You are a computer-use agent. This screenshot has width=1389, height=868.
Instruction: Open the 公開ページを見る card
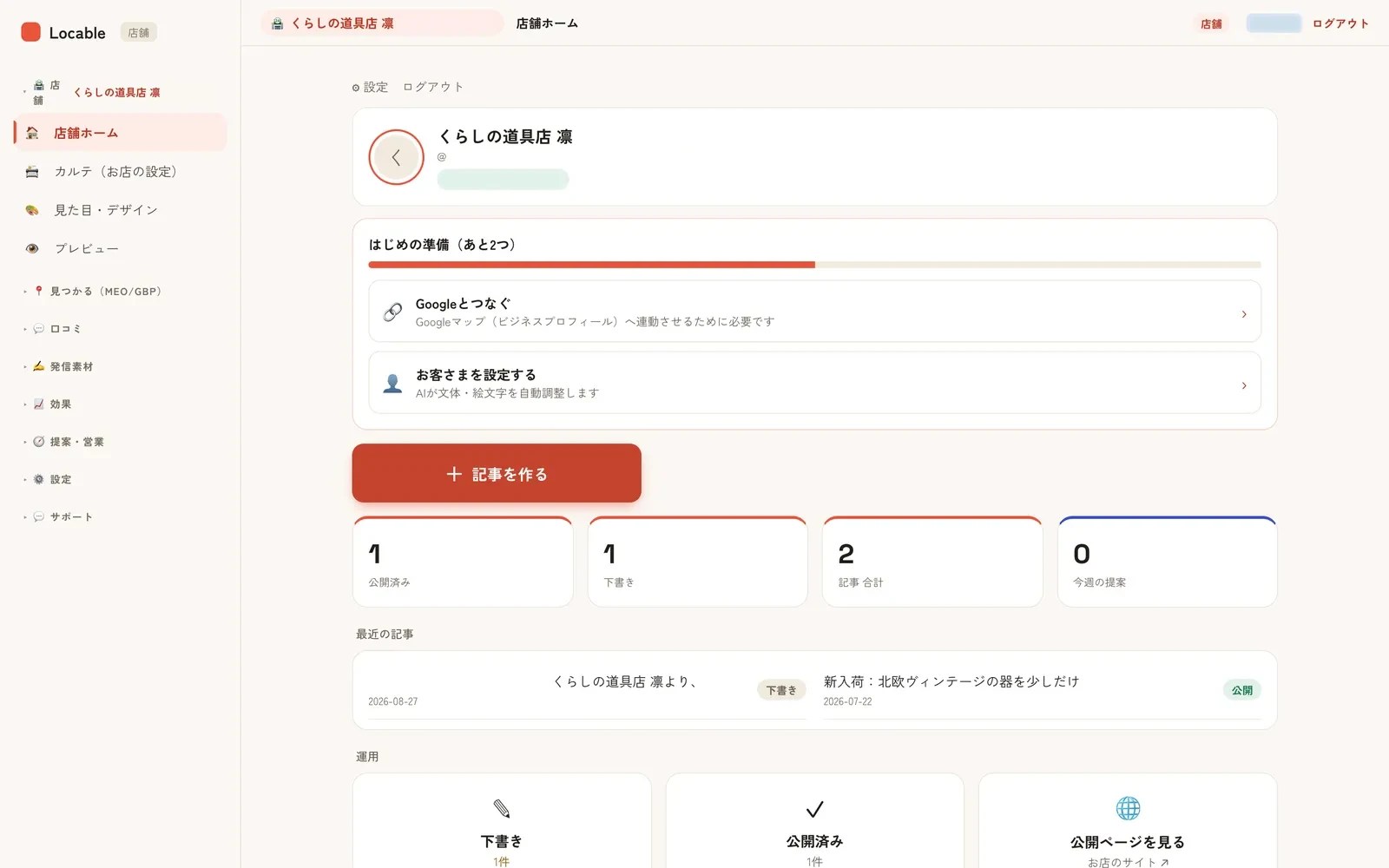point(1128,821)
